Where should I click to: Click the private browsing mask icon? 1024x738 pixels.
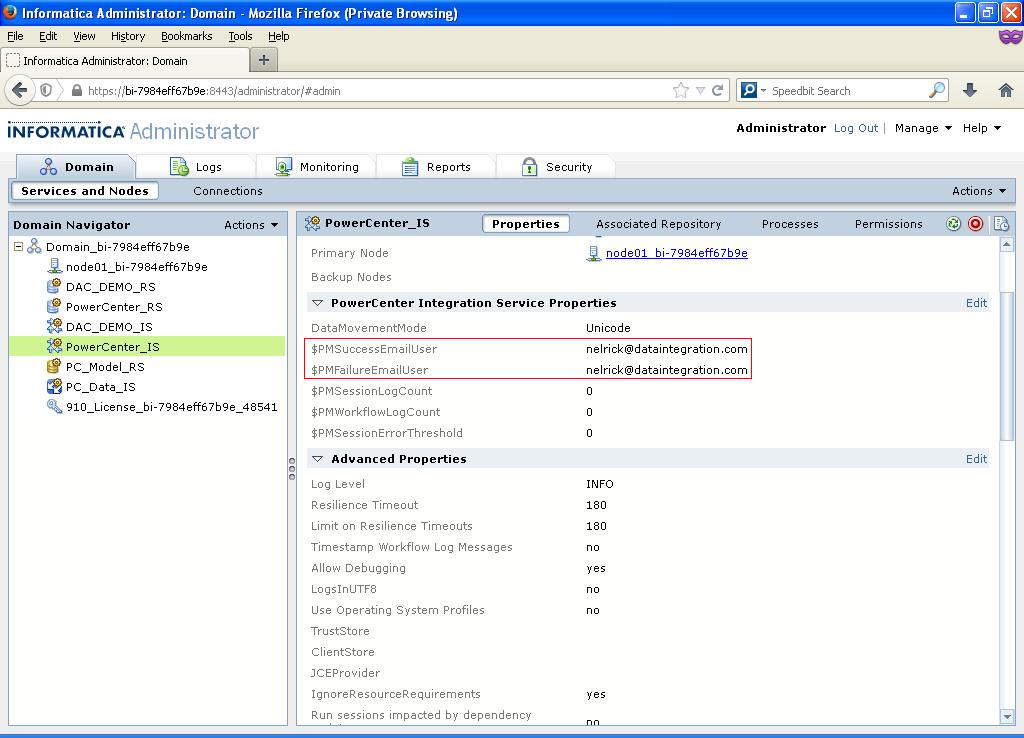1010,37
